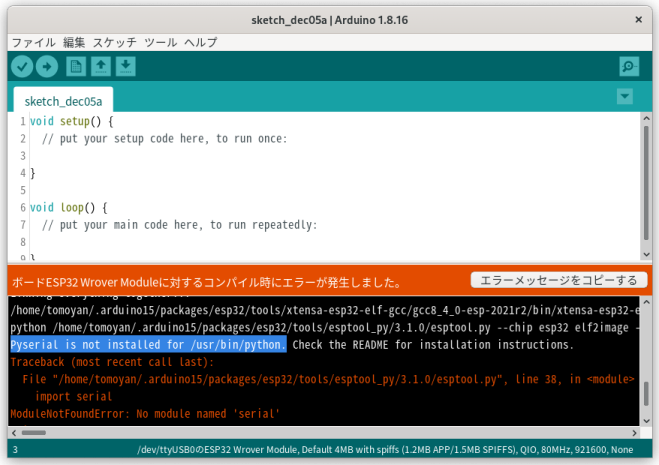Click the Upload arrow button
The image size is (659, 465).
tap(47, 66)
